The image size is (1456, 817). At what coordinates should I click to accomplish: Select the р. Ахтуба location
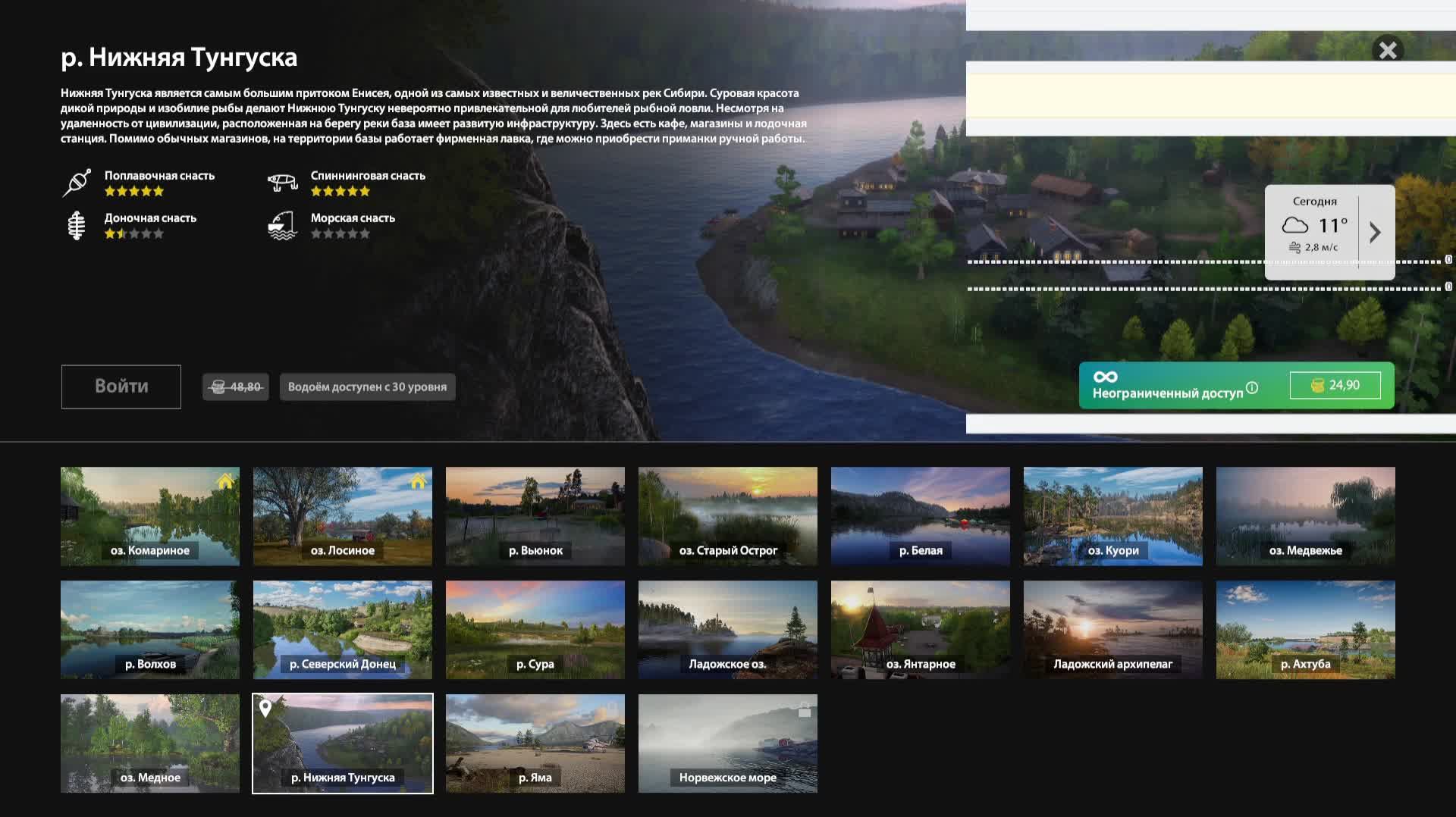(1306, 630)
